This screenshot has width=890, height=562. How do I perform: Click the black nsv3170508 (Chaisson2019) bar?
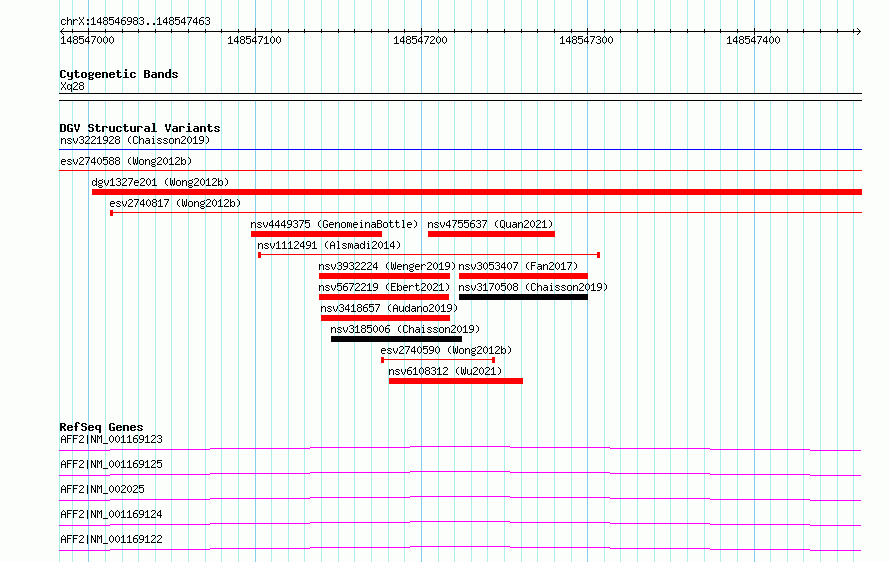point(523,297)
